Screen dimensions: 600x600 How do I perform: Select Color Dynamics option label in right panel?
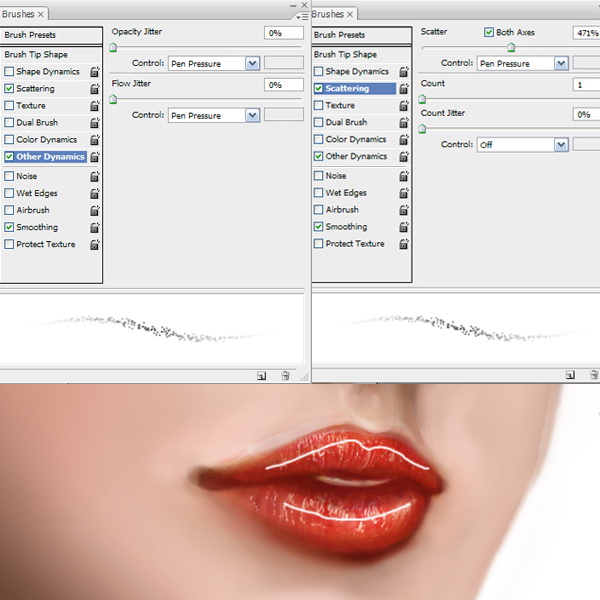pyautogui.click(x=356, y=139)
